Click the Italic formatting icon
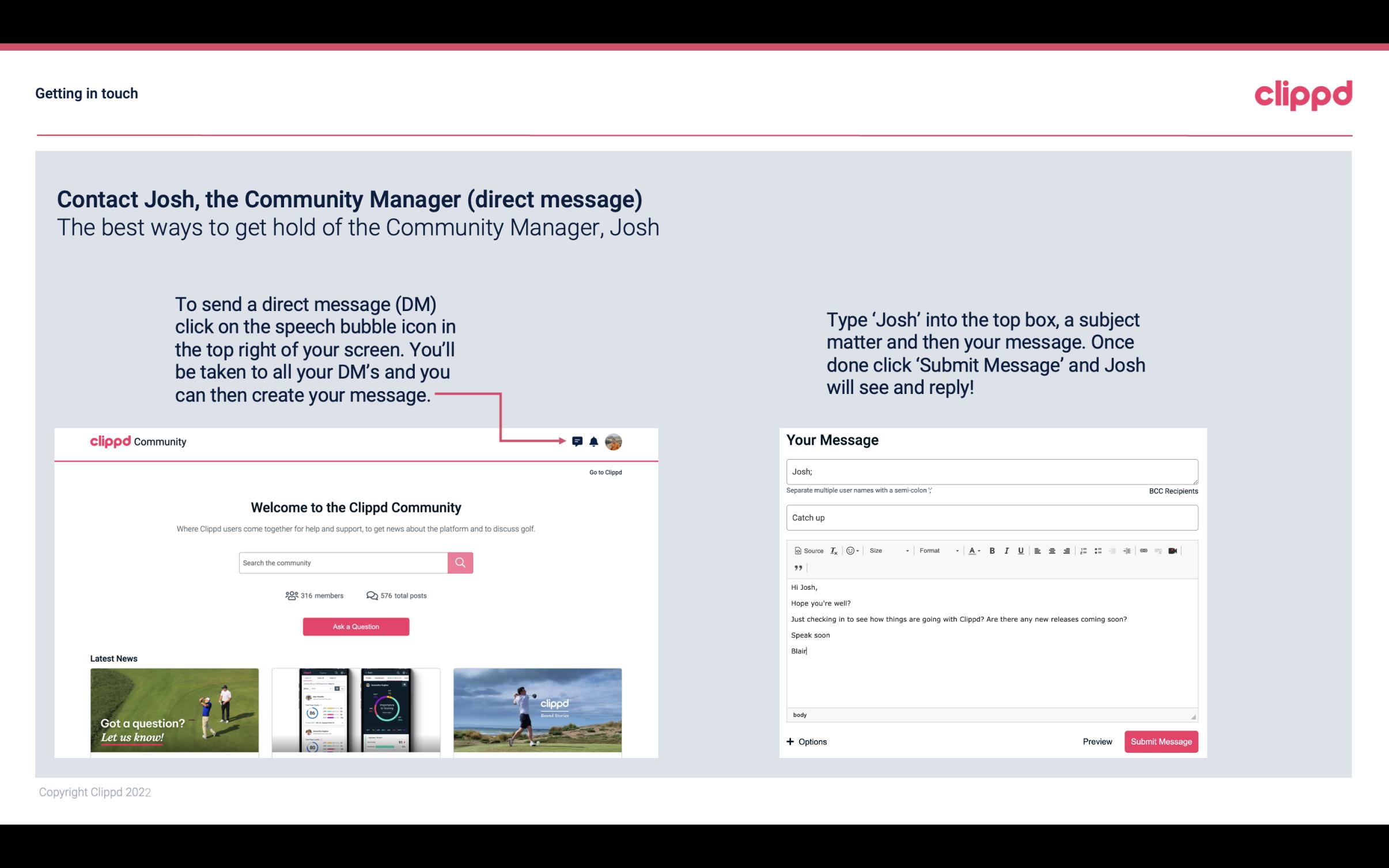 [1006, 550]
